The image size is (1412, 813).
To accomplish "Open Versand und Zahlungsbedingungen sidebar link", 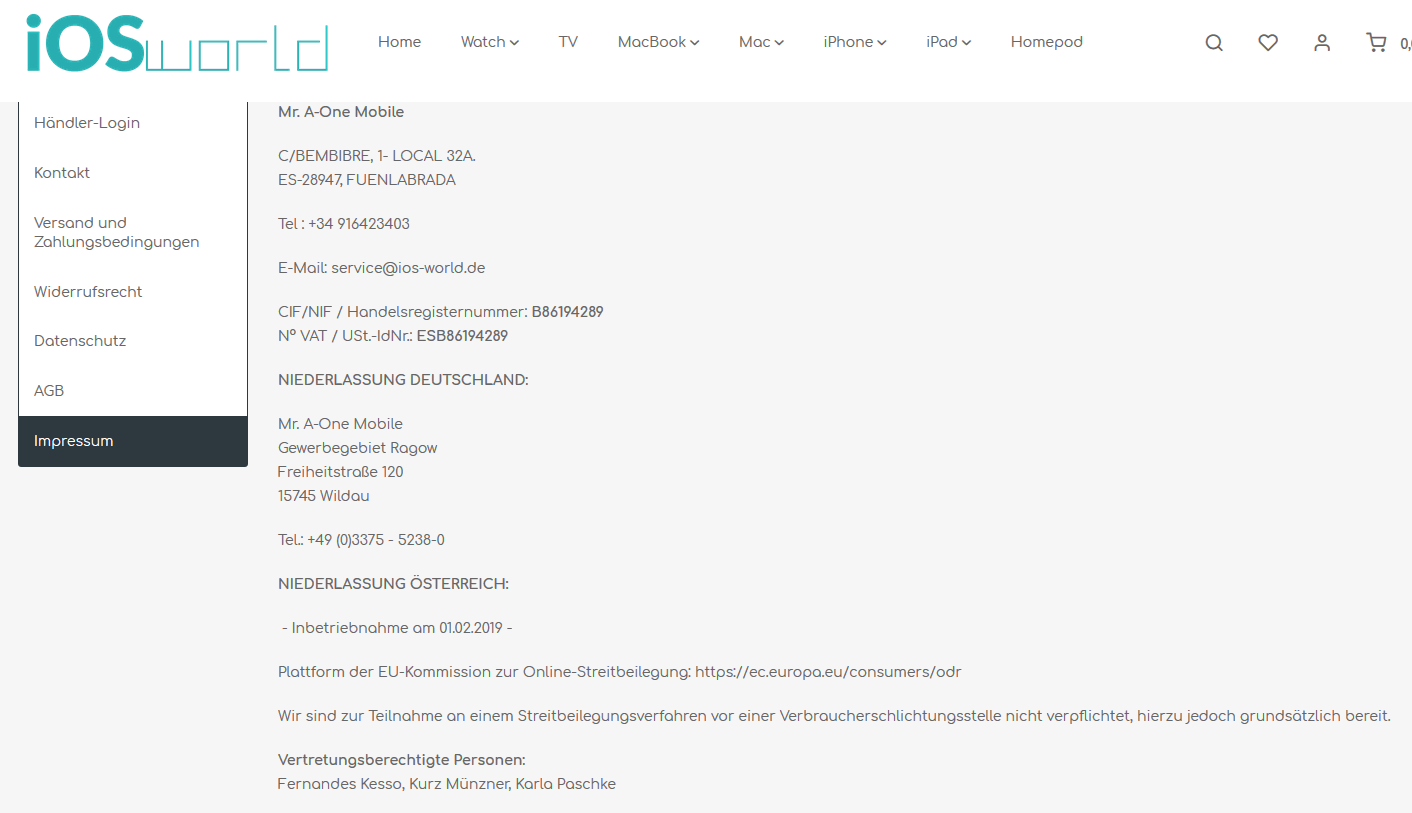I will (133, 232).
